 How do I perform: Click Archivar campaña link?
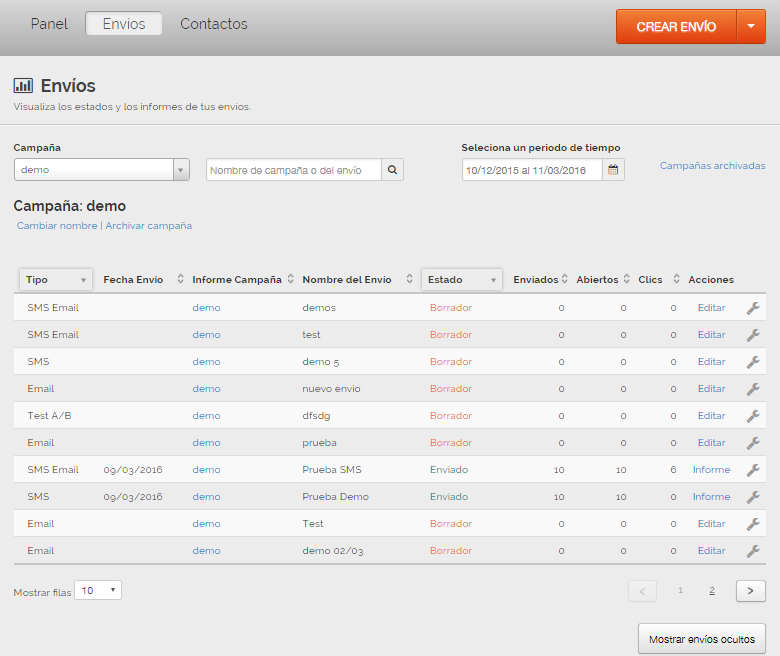tap(149, 226)
